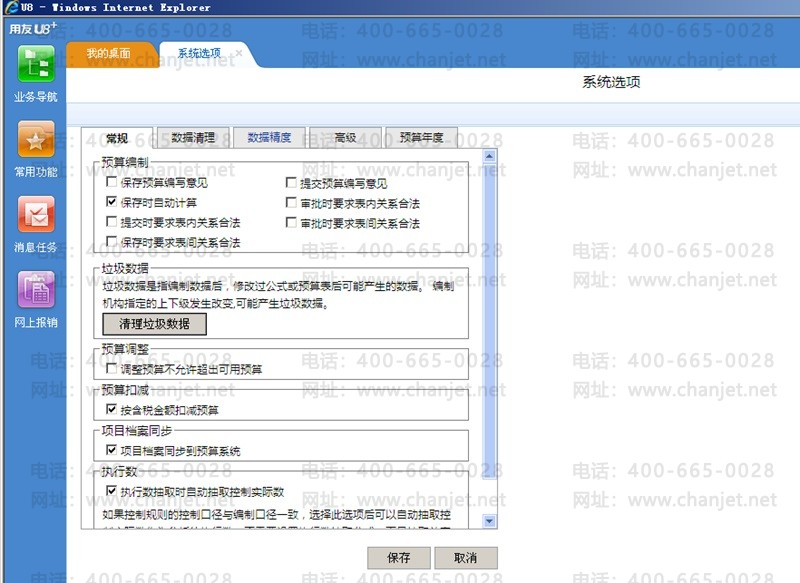Image resolution: width=800 pixels, height=583 pixels.
Task: Switch to 数据精度 tab
Action: coord(269,138)
